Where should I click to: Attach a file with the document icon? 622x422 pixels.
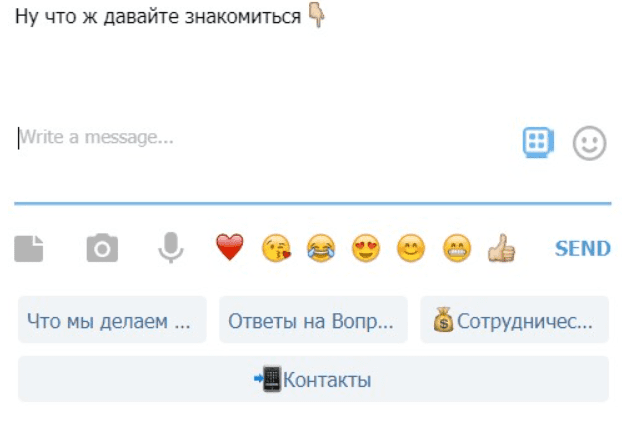click(29, 249)
